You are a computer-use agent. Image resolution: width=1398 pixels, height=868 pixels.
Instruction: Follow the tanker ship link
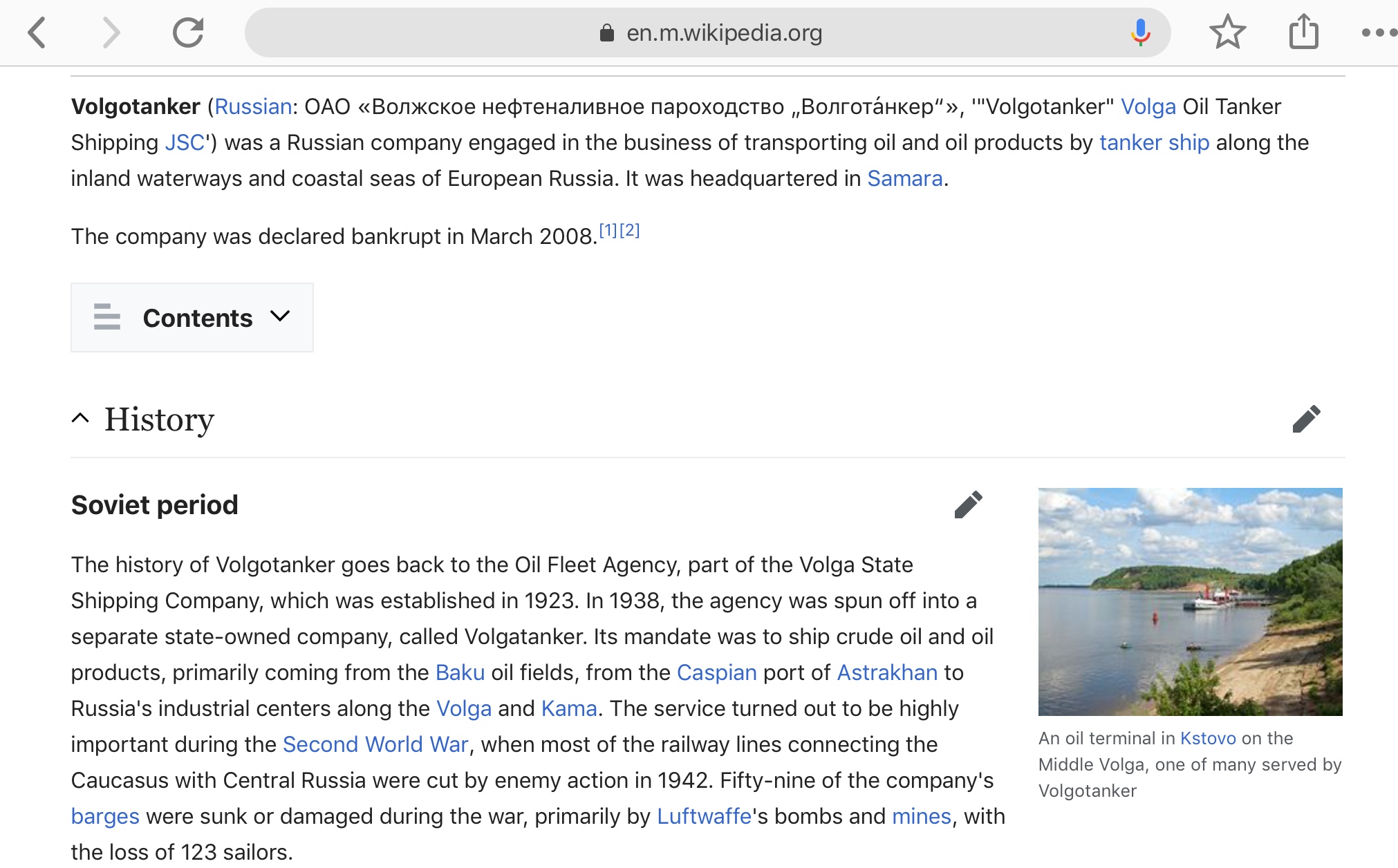point(1154,142)
